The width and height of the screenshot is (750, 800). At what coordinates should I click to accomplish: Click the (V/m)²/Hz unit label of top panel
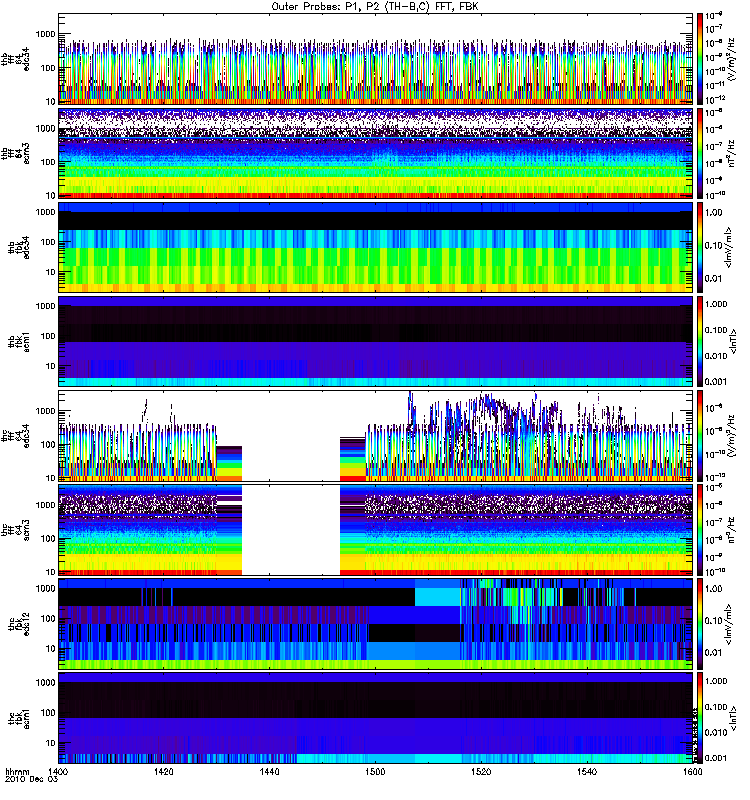[732, 59]
